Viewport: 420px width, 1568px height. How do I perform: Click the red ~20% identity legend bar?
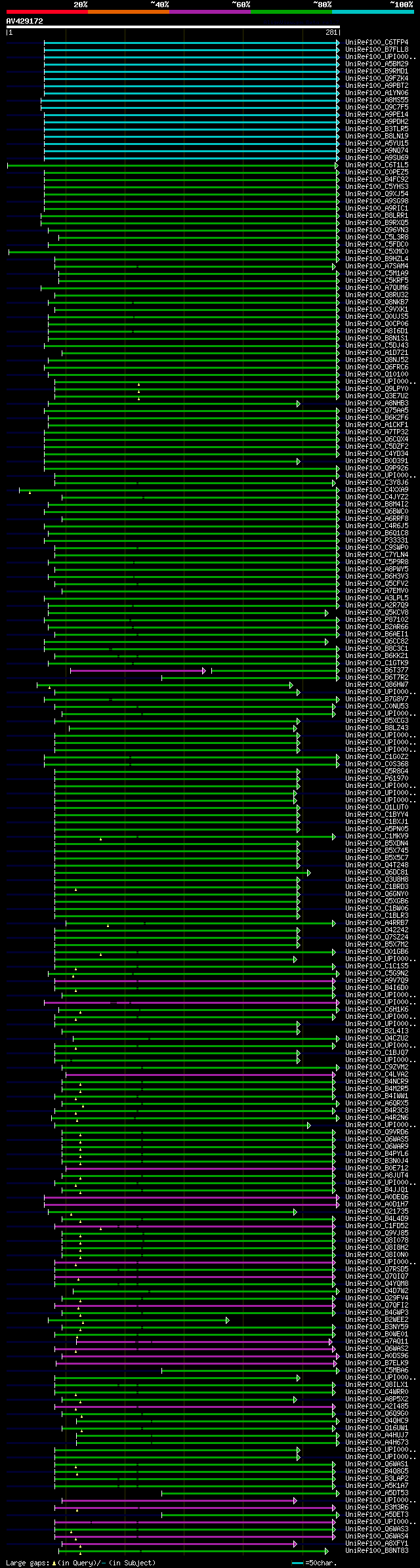pyautogui.click(x=47, y=12)
